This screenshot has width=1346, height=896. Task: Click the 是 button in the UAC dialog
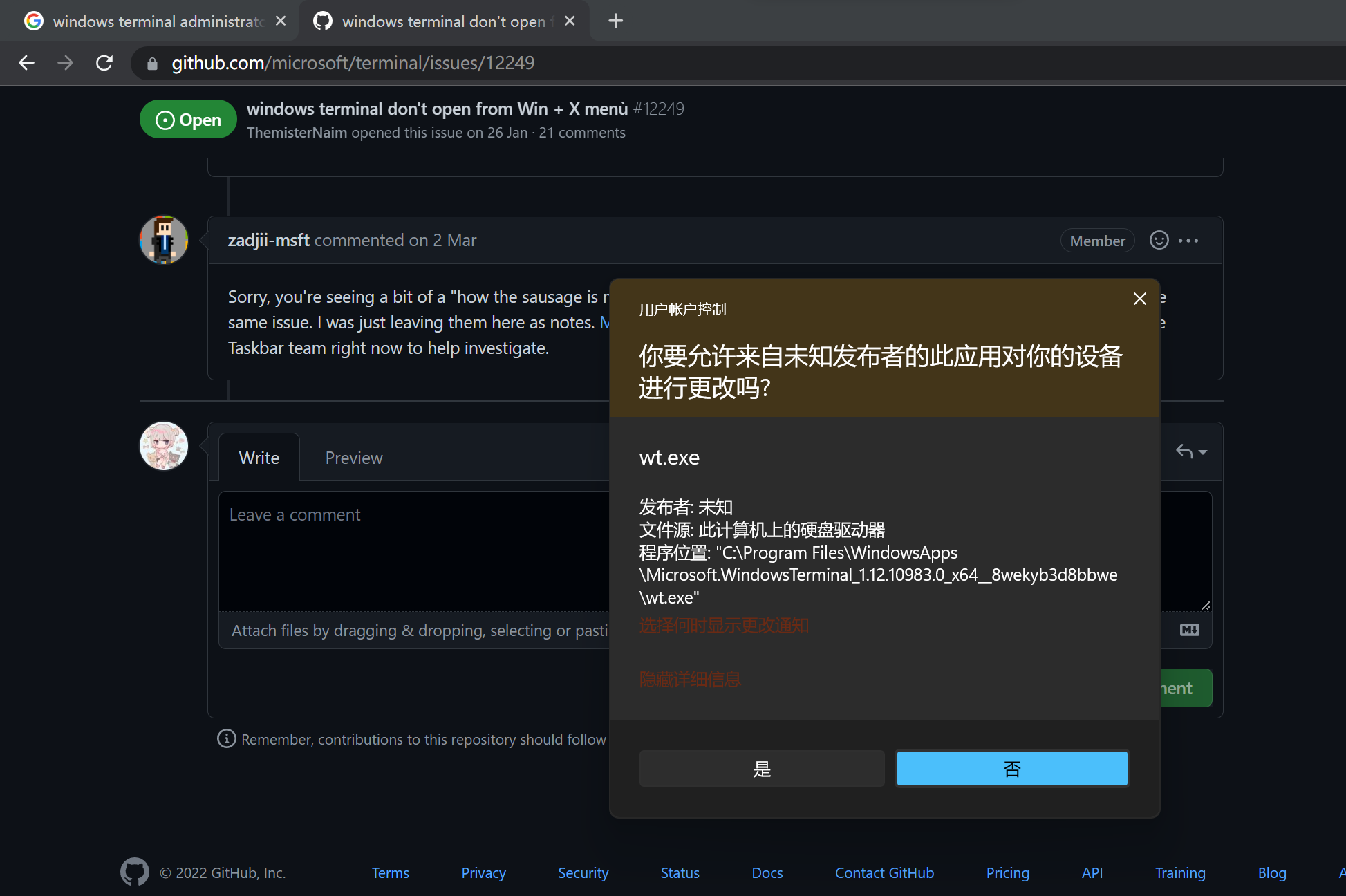(x=761, y=769)
